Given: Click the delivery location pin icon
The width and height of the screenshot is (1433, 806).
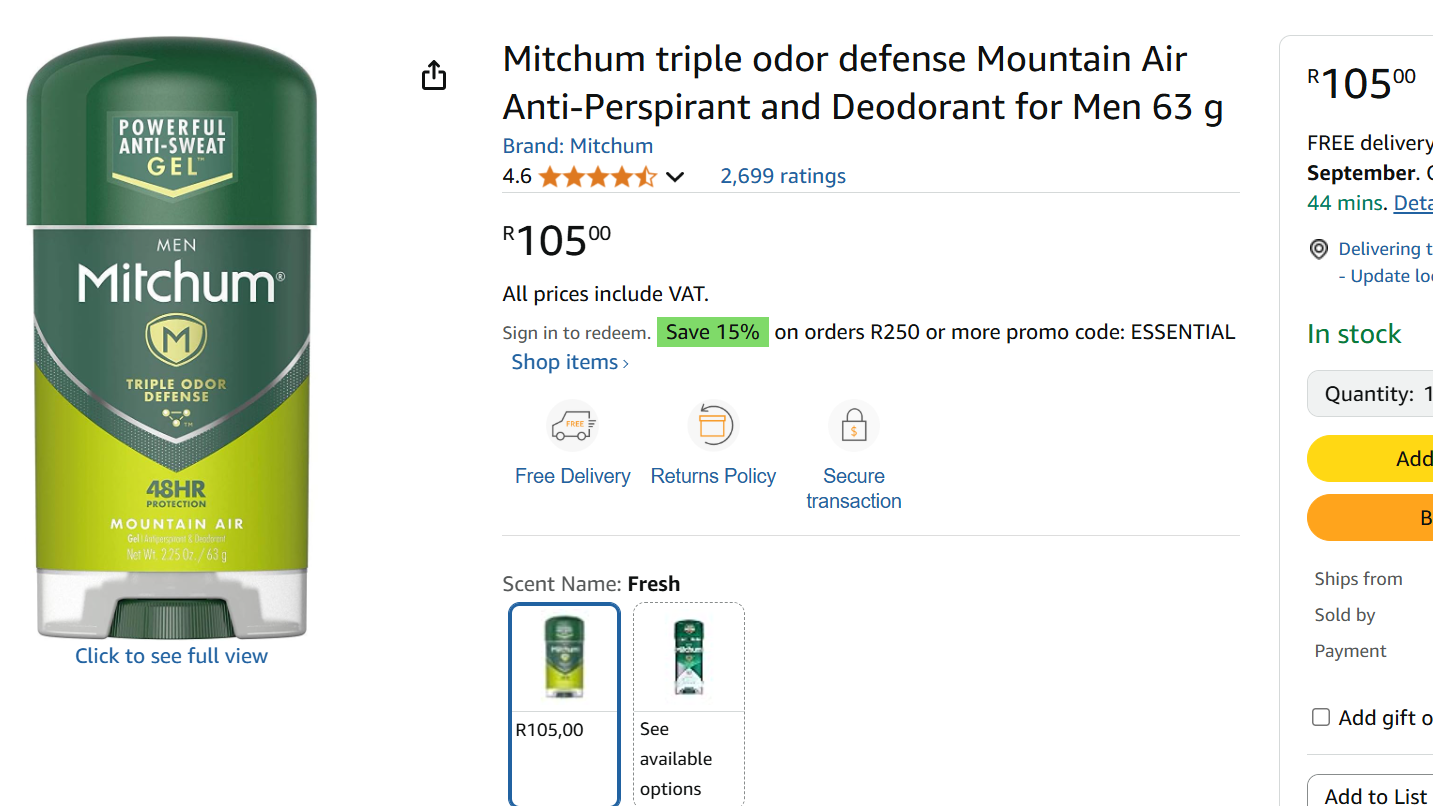Looking at the screenshot, I should coord(1319,249).
